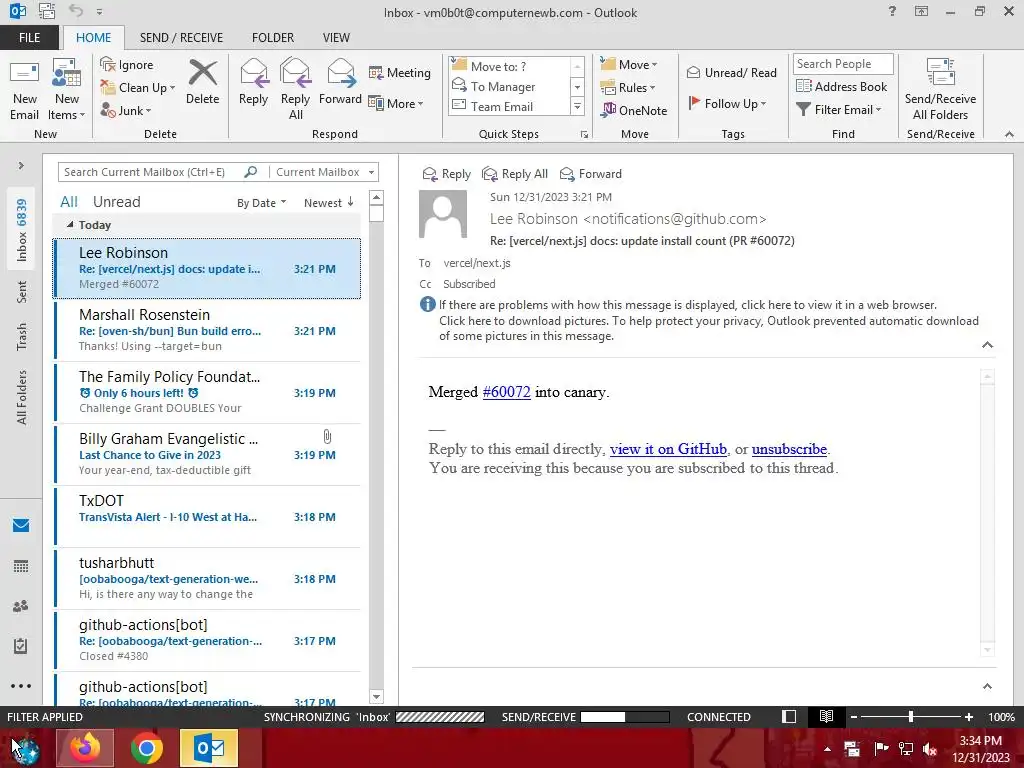The width and height of the screenshot is (1024, 768).
Task: Open the Sent folder
Action: click(22, 292)
